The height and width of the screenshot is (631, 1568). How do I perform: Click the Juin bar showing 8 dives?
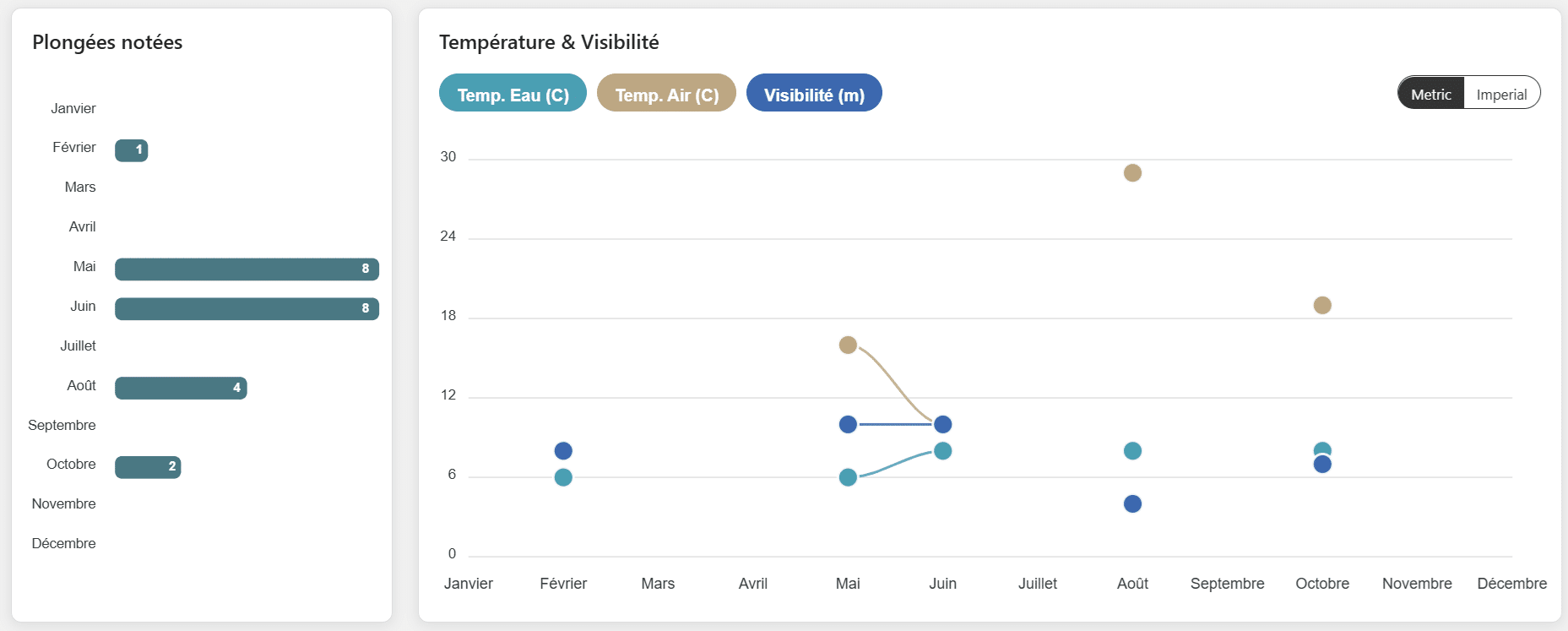click(247, 308)
